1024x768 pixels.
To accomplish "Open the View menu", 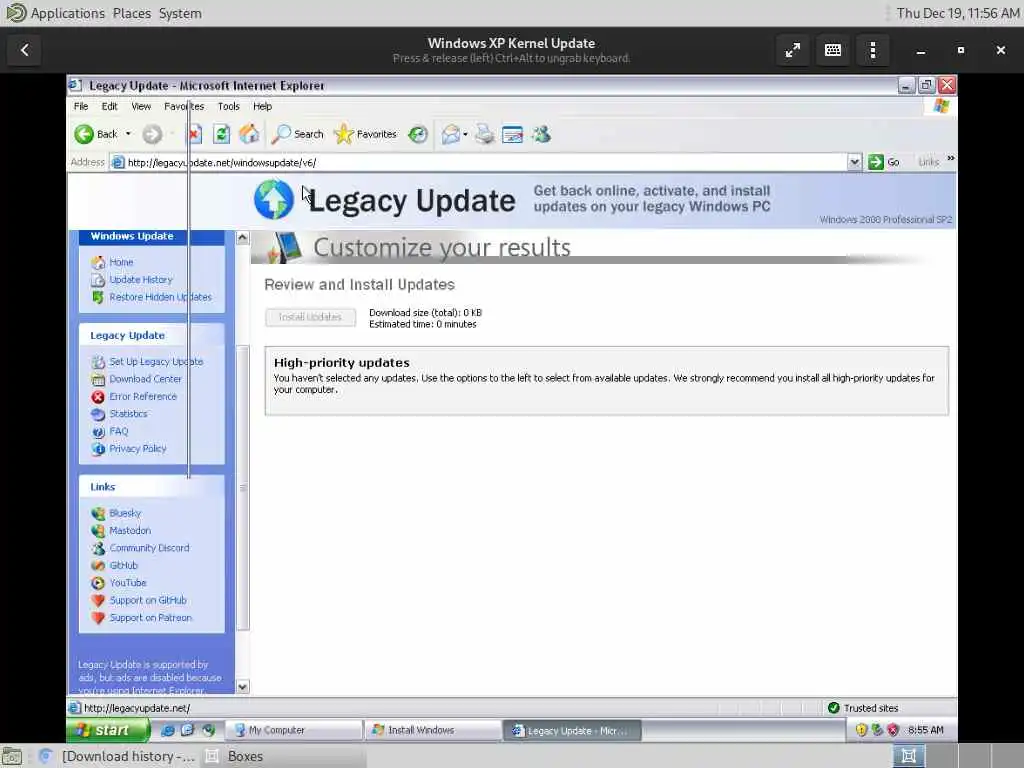I will point(141,106).
